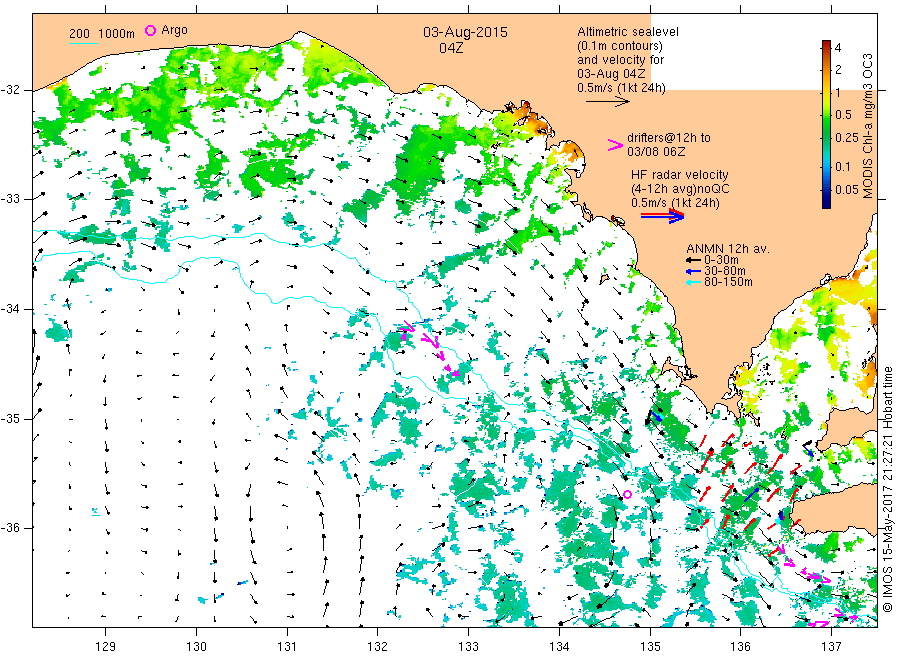This screenshot has width=900, height=660.
Task: Click the '1000m' depth legend label
Action: (x=117, y=33)
